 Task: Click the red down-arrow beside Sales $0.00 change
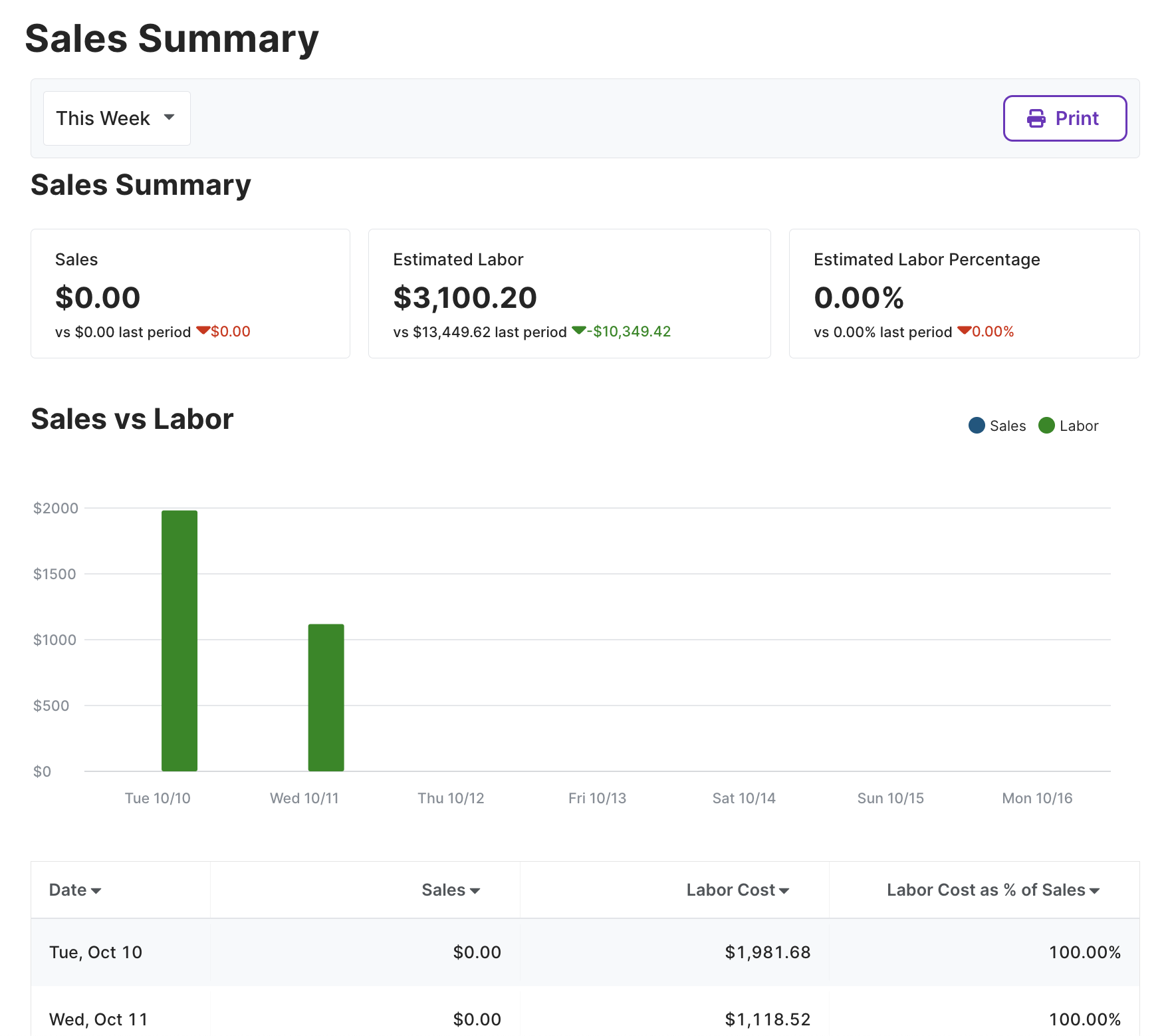(203, 330)
